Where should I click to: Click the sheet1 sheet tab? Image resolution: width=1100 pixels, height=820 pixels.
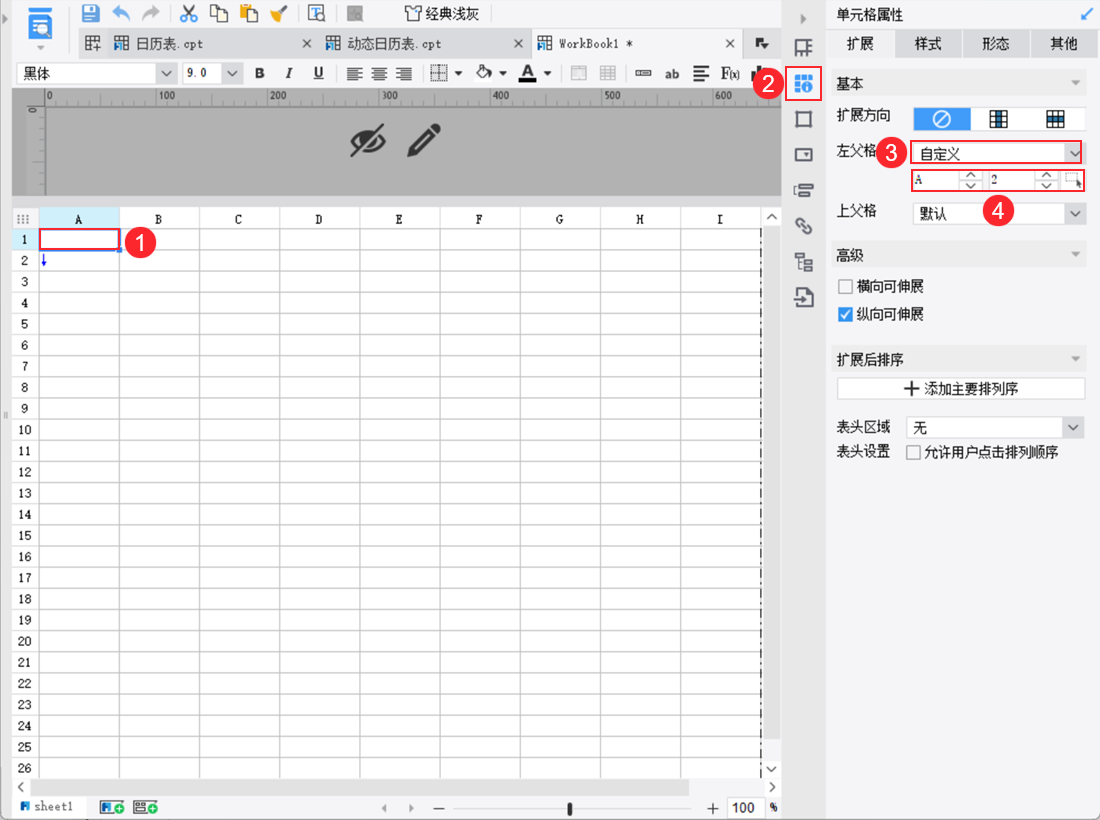click(46, 807)
